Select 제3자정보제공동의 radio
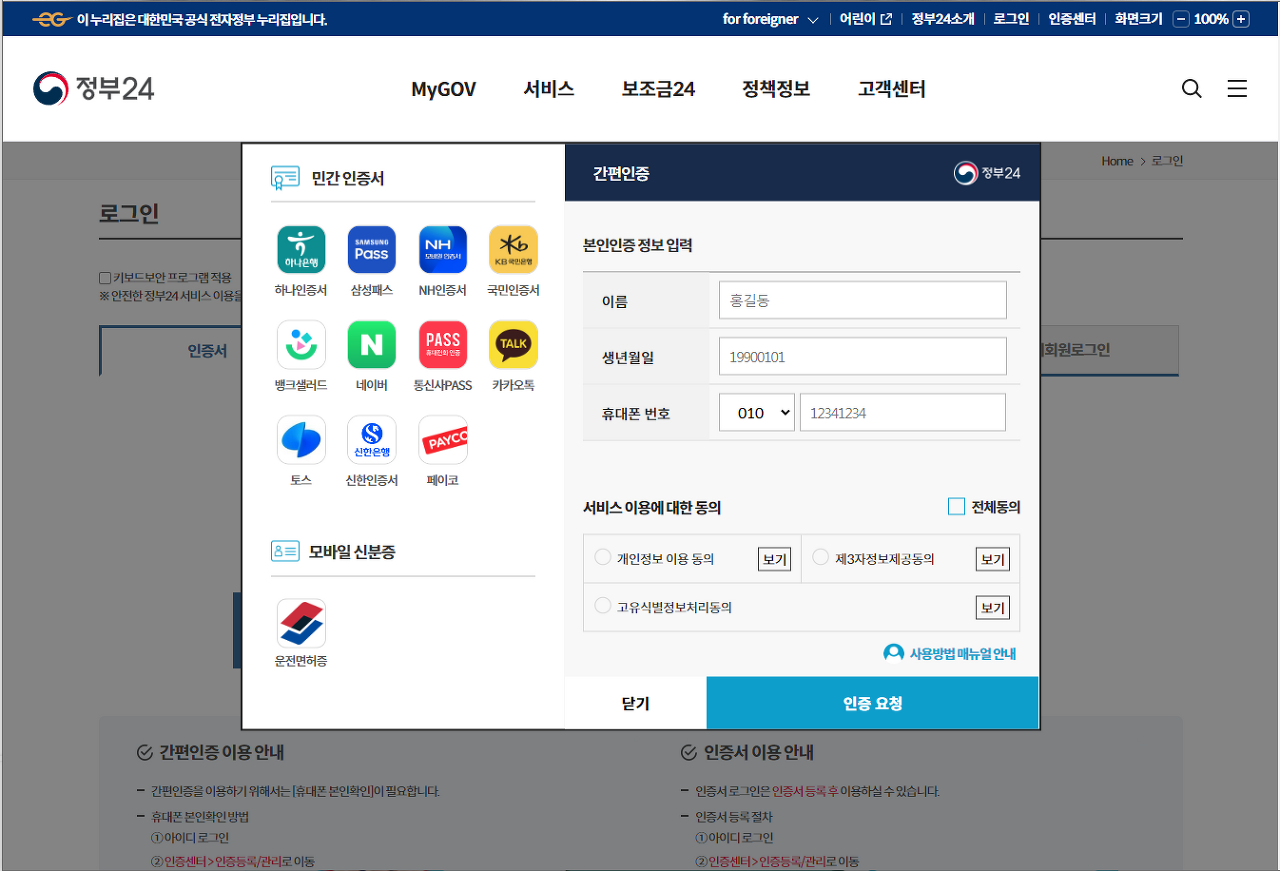 pyautogui.click(x=820, y=557)
